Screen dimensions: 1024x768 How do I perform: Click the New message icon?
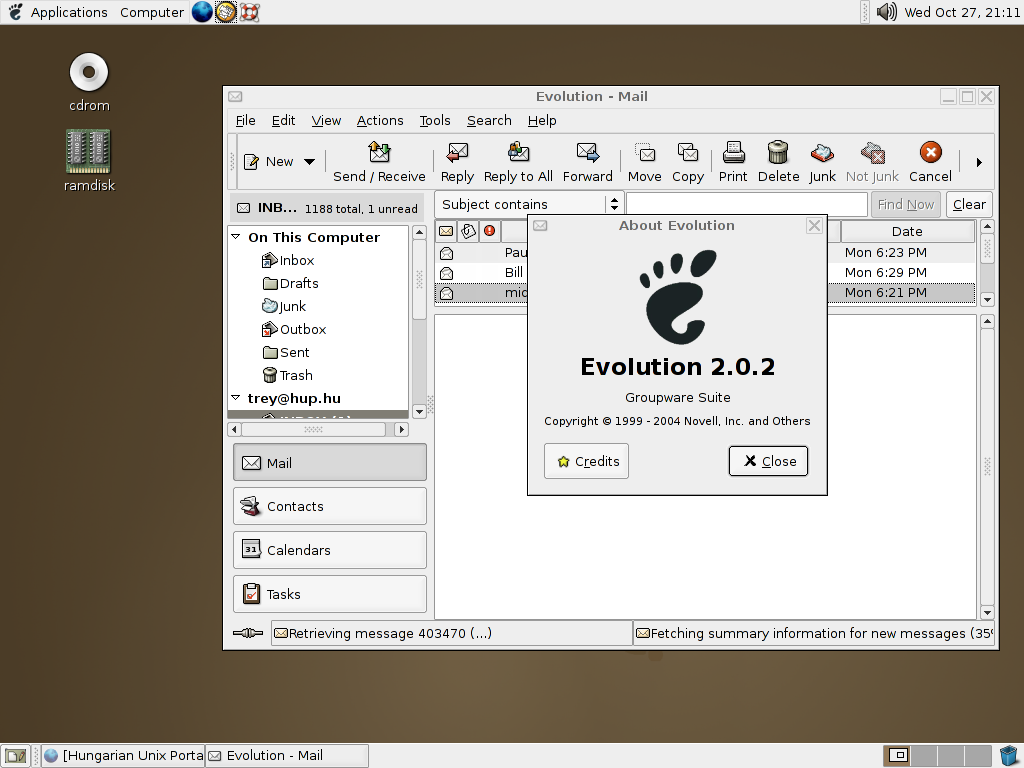(251, 162)
